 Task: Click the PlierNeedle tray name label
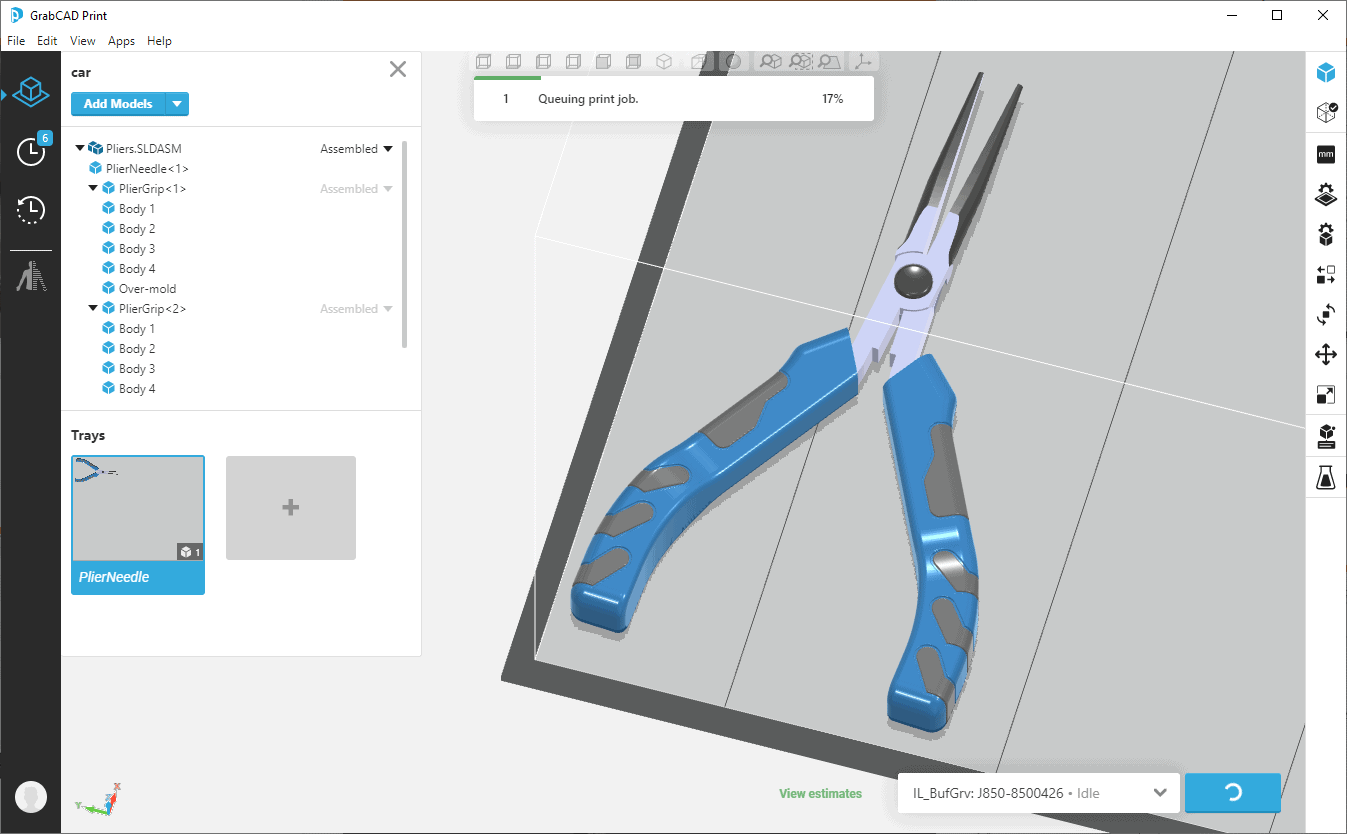[x=114, y=577]
